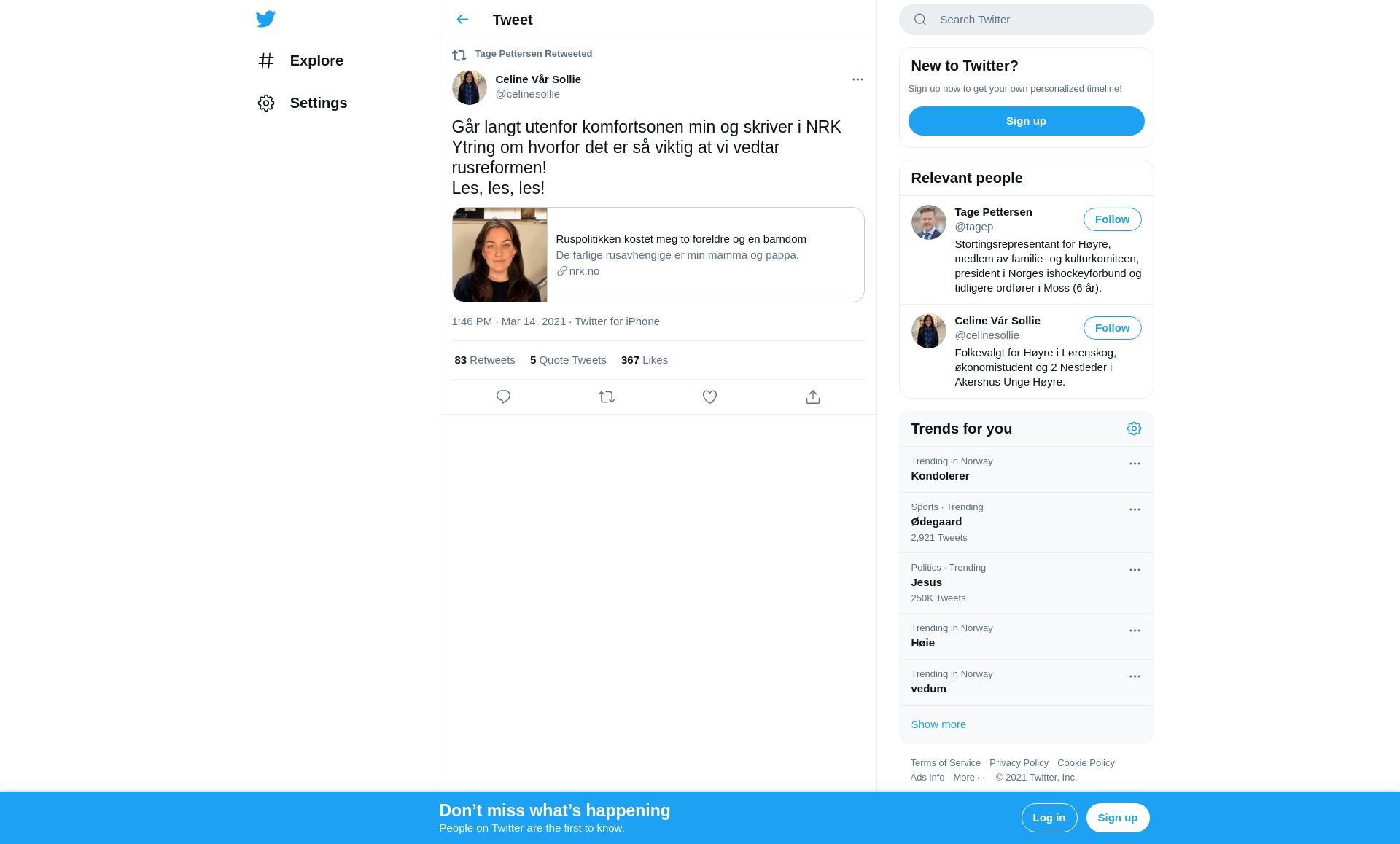This screenshot has height=844, width=1400.
Task: Focus the Search Twitter field
Action: coord(1026,20)
